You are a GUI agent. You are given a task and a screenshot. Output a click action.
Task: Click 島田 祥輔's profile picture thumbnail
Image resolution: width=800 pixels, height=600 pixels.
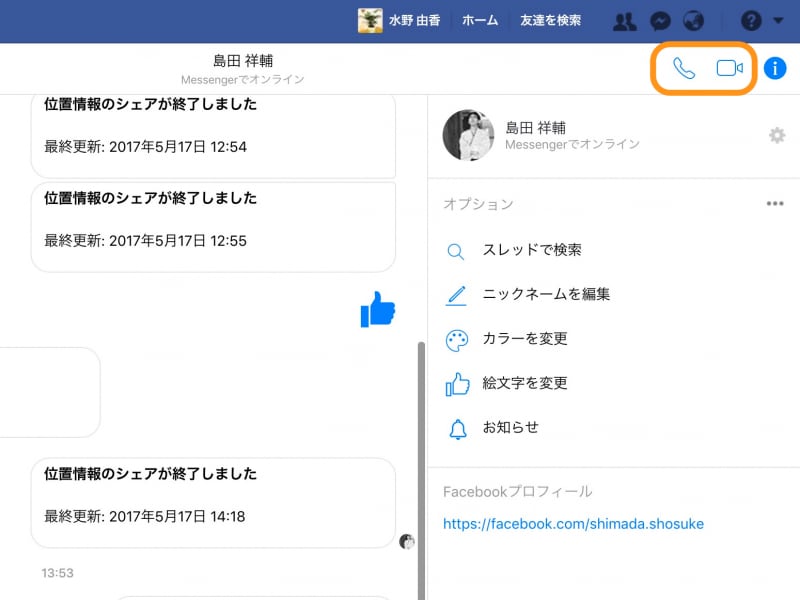tap(467, 135)
